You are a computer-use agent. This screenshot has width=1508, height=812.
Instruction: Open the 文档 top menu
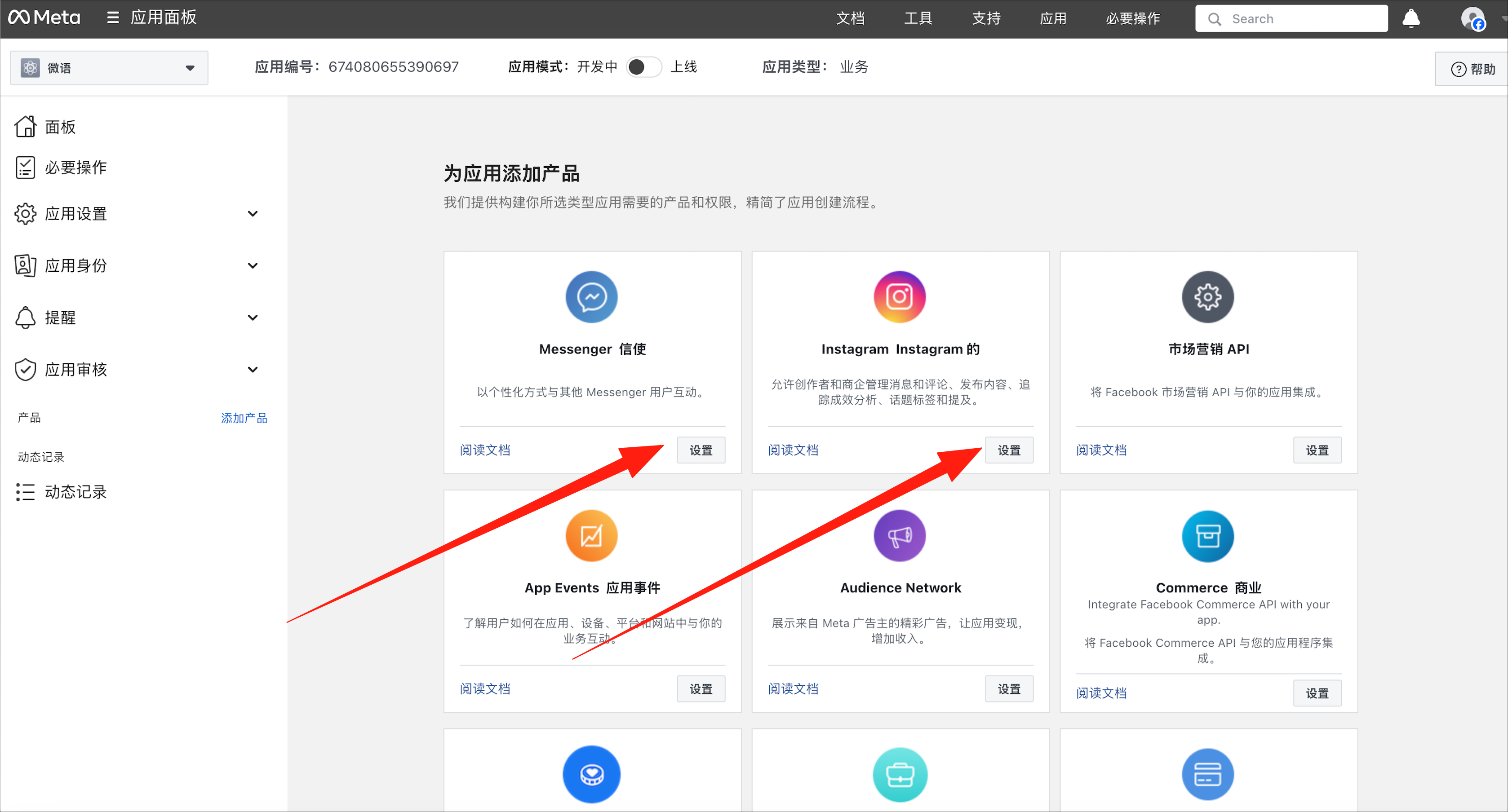pos(850,19)
